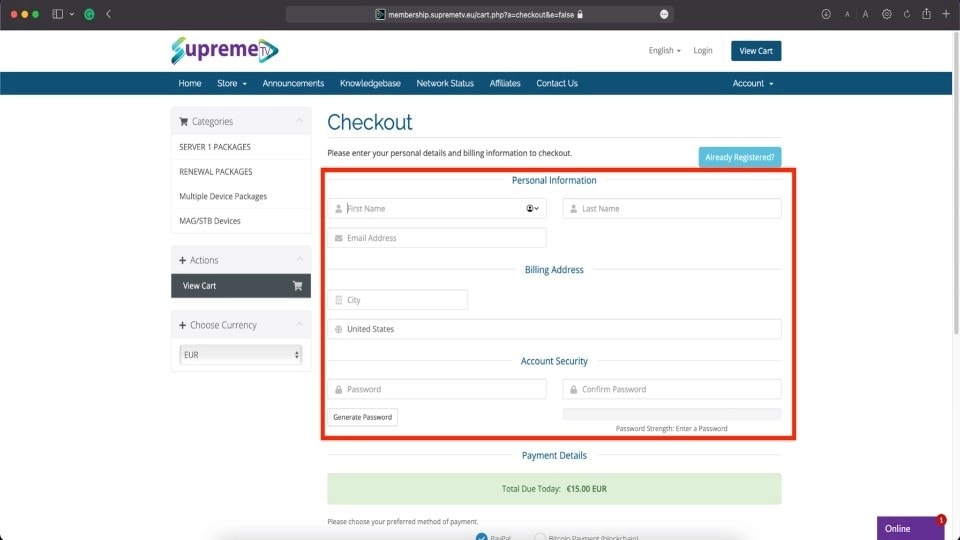Click the Confirm Password input field

(672, 389)
